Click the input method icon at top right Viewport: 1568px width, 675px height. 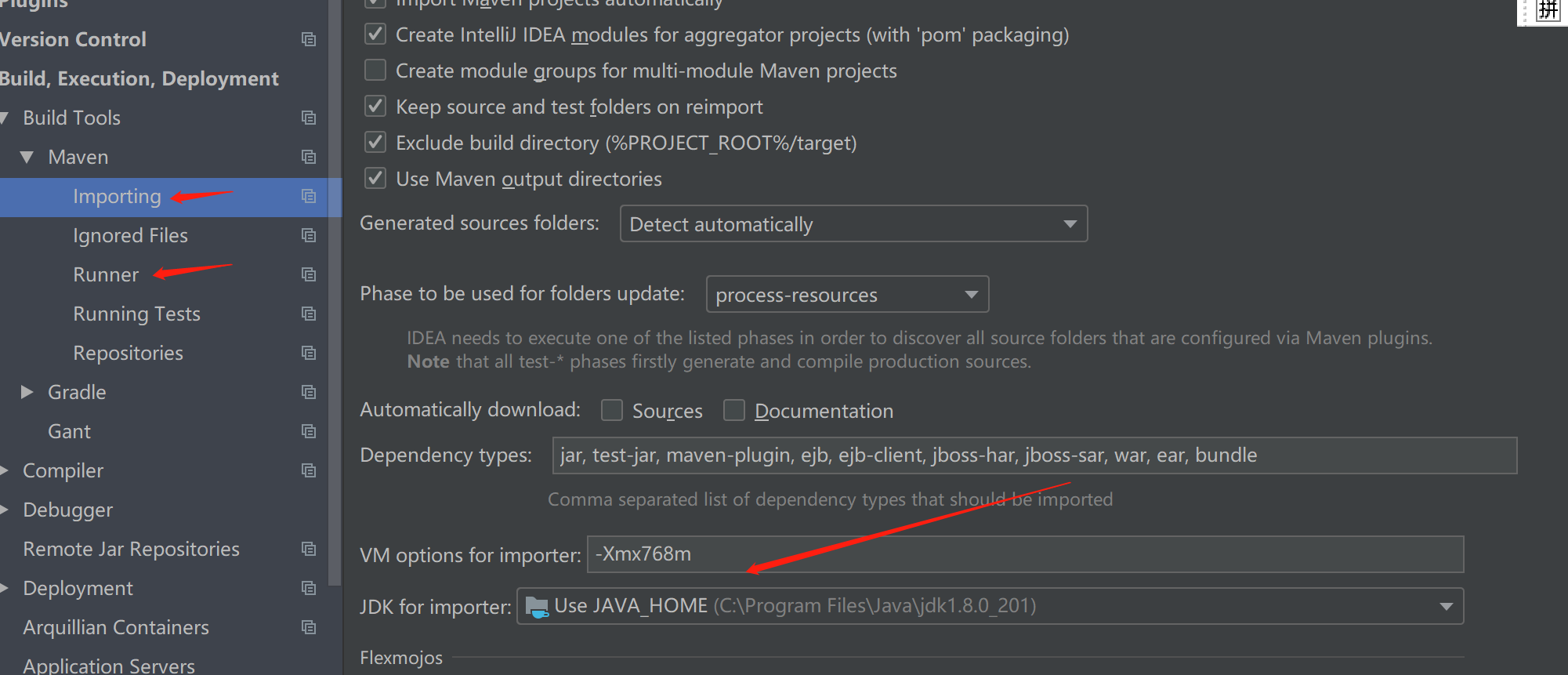coord(1549,11)
